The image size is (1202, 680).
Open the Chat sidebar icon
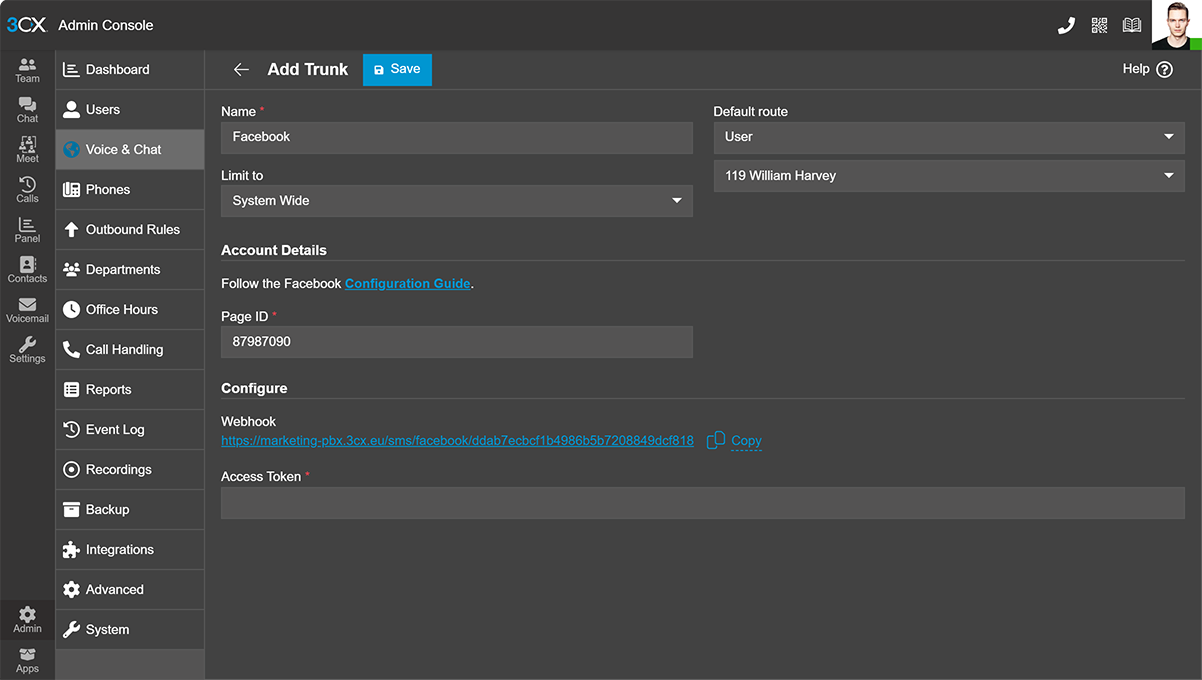[x=27, y=110]
